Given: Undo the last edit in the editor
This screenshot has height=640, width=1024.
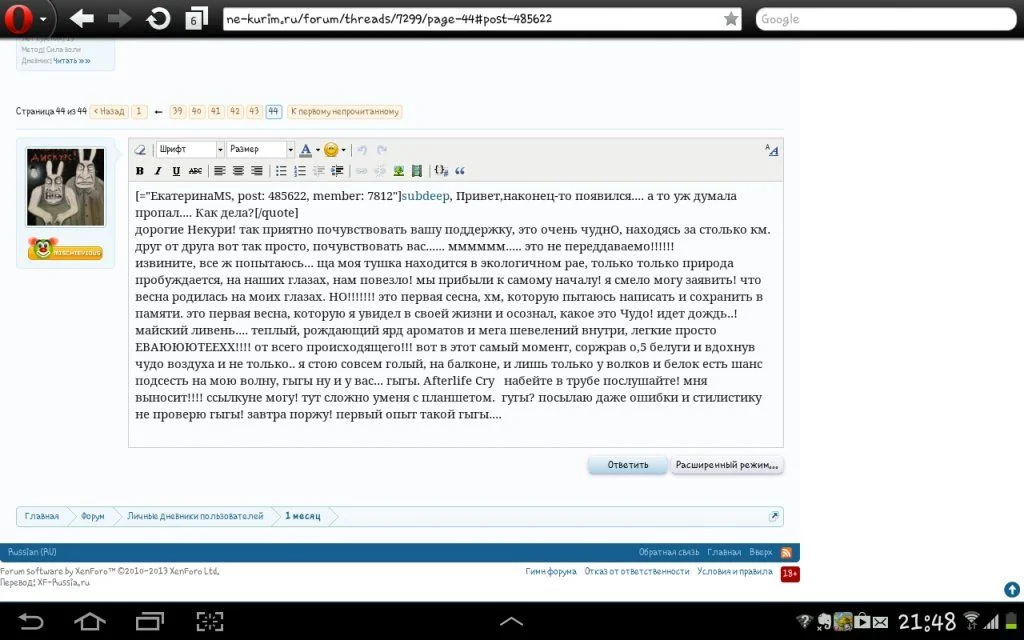Looking at the screenshot, I should coord(362,150).
